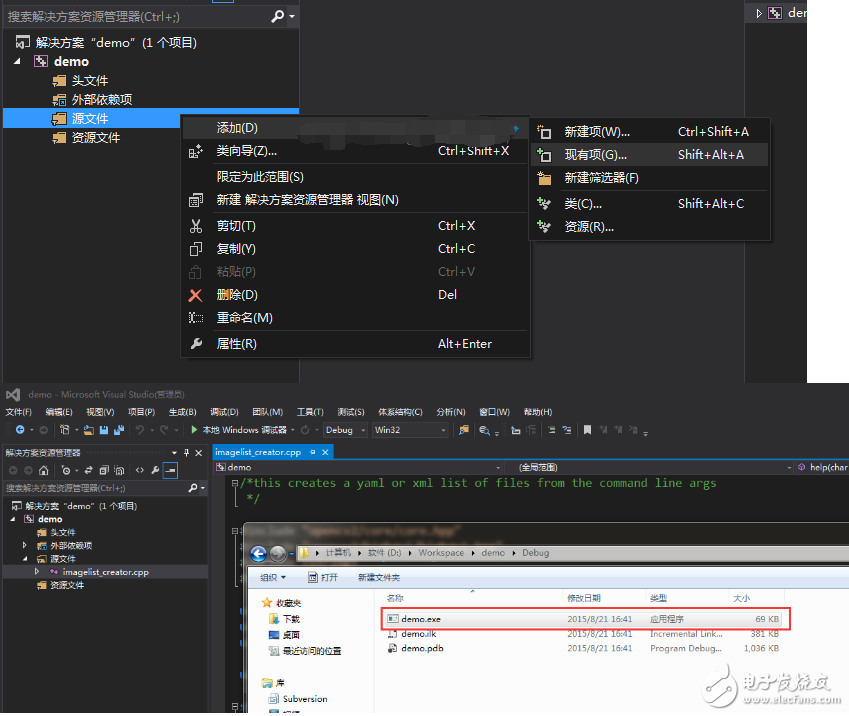
Task: Select demo.exe in the Debug folder
Action: pos(421,619)
